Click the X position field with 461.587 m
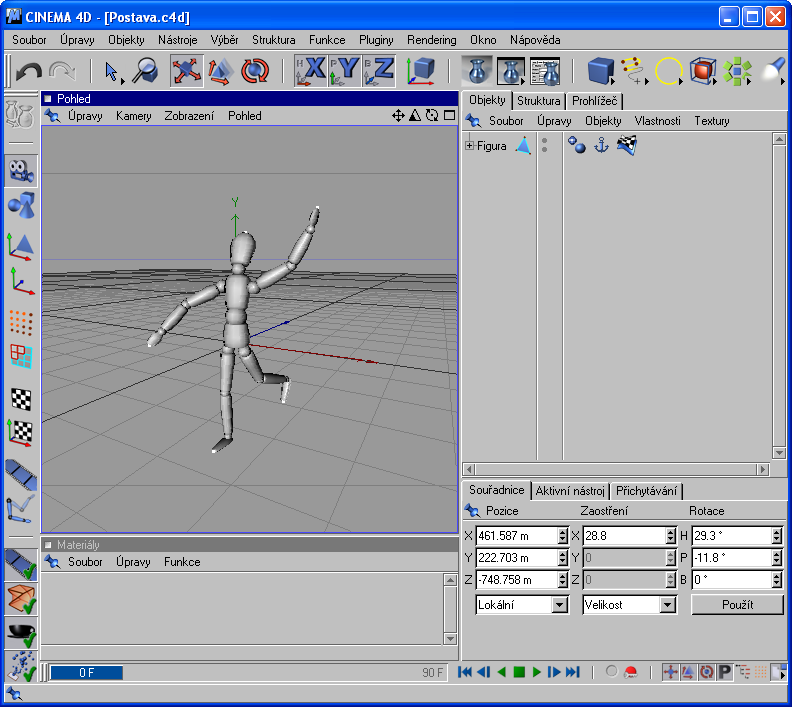The height and width of the screenshot is (707, 792). click(515, 536)
